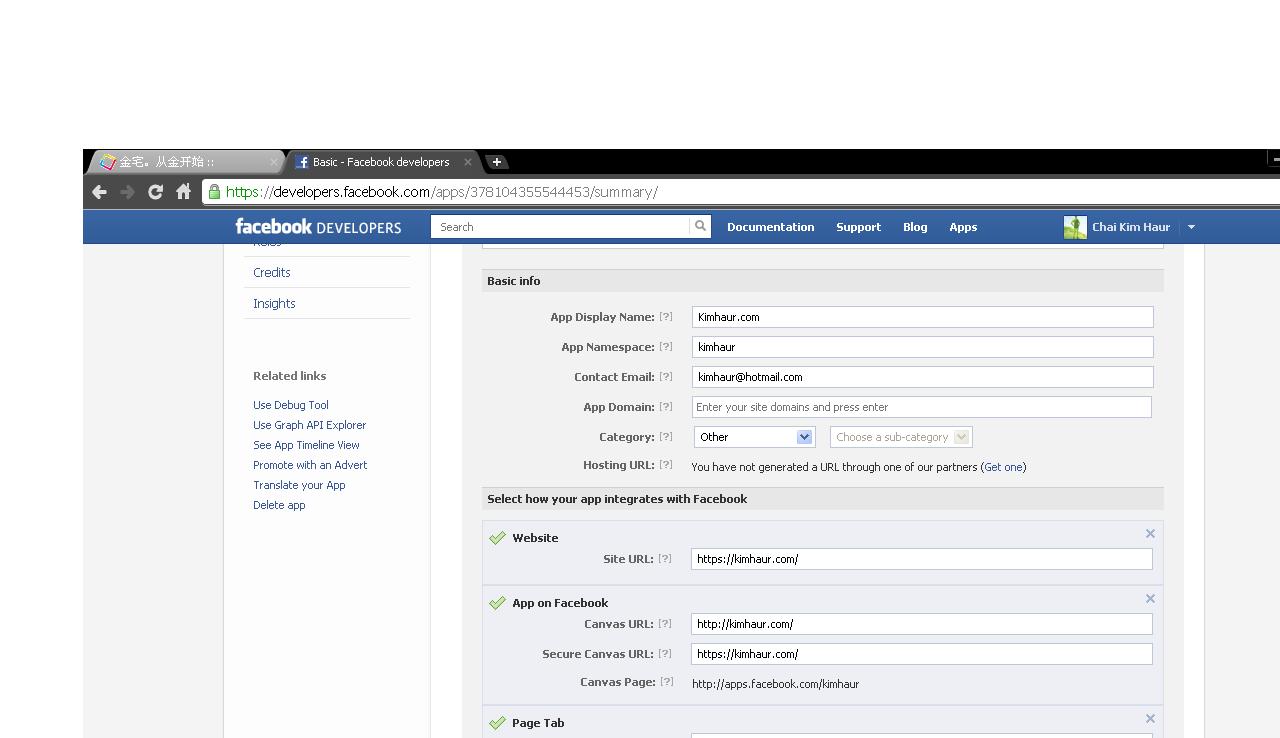Click the App Domain input field
Image resolution: width=1280 pixels, height=738 pixels.
point(921,407)
